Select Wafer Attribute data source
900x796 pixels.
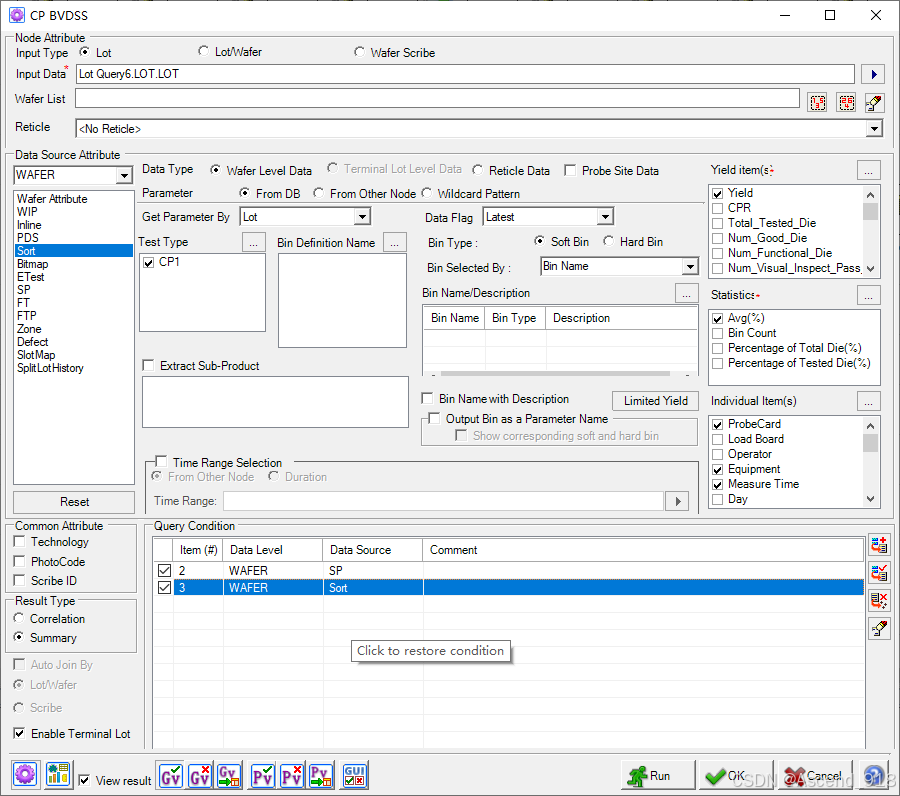(x=52, y=199)
